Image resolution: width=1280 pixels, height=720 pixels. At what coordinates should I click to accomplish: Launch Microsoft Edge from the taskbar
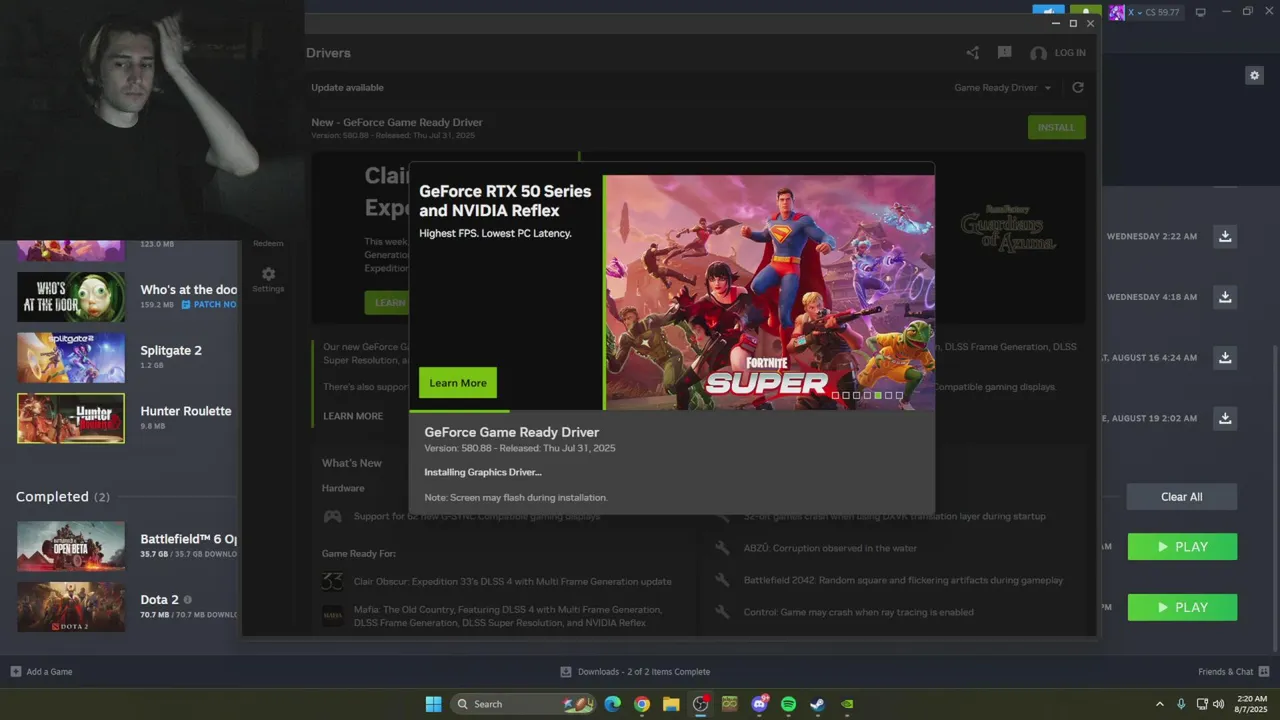612,704
